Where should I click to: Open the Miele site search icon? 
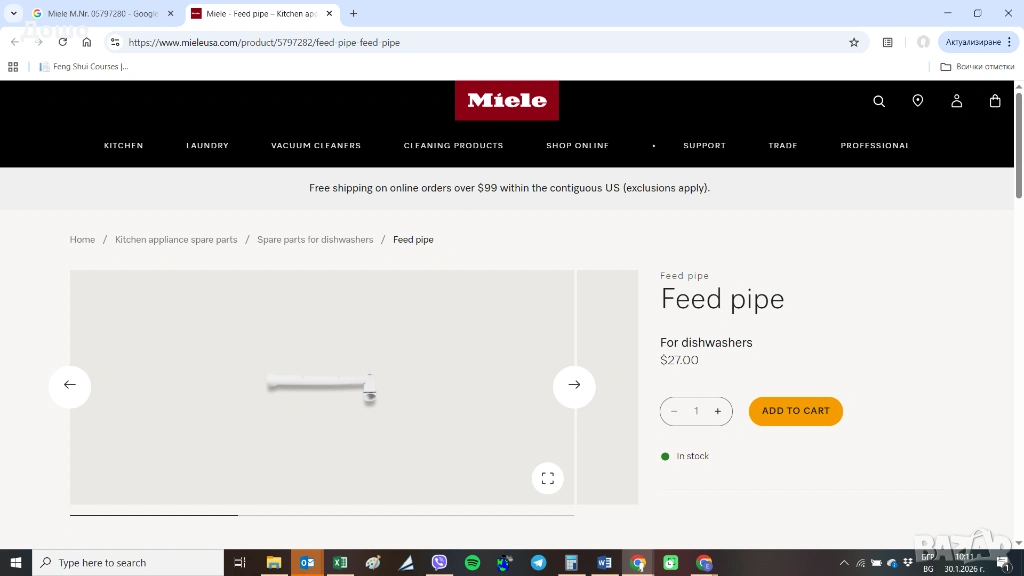(x=879, y=101)
